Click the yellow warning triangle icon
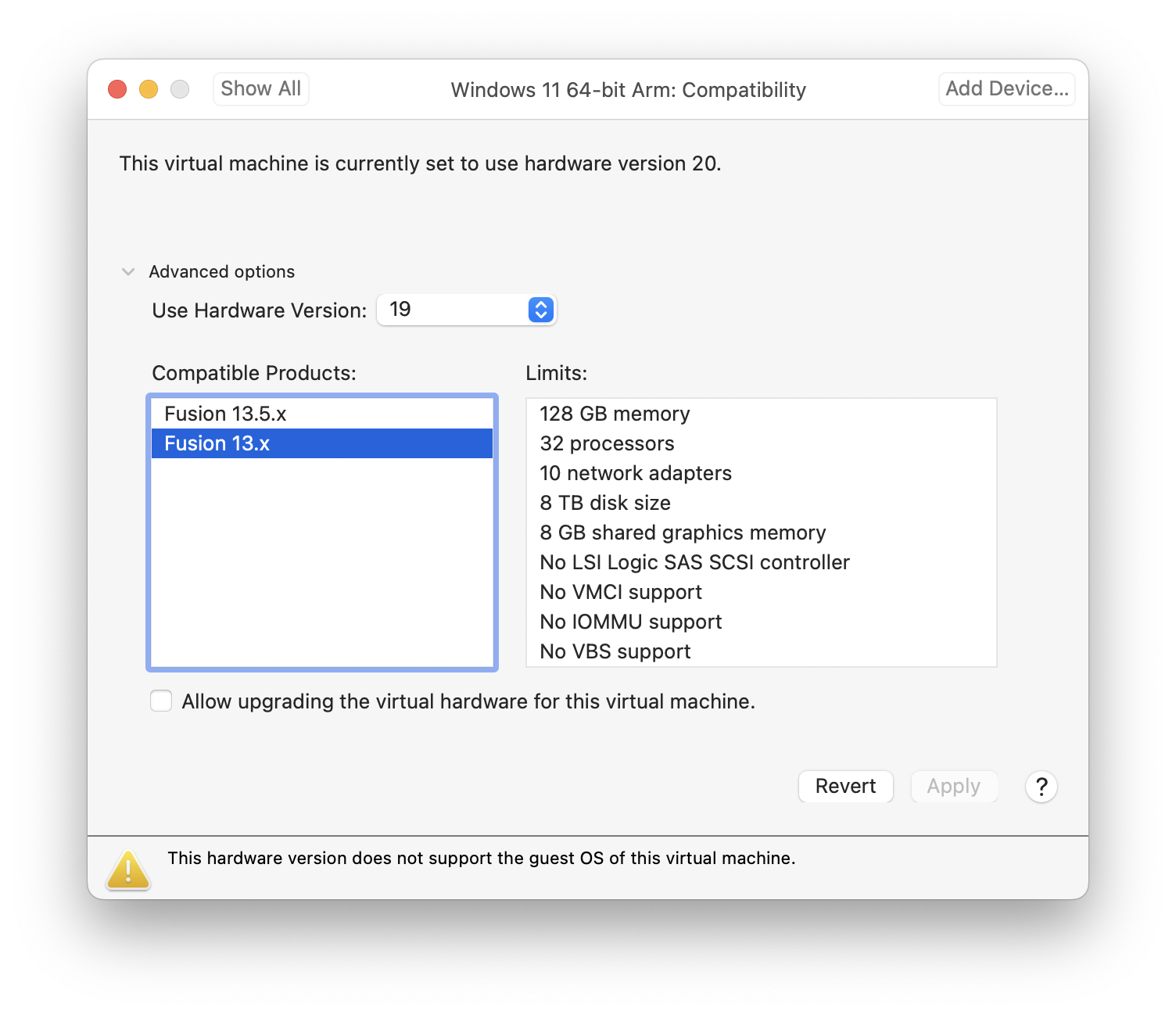The width and height of the screenshot is (1176, 1015). 128,870
